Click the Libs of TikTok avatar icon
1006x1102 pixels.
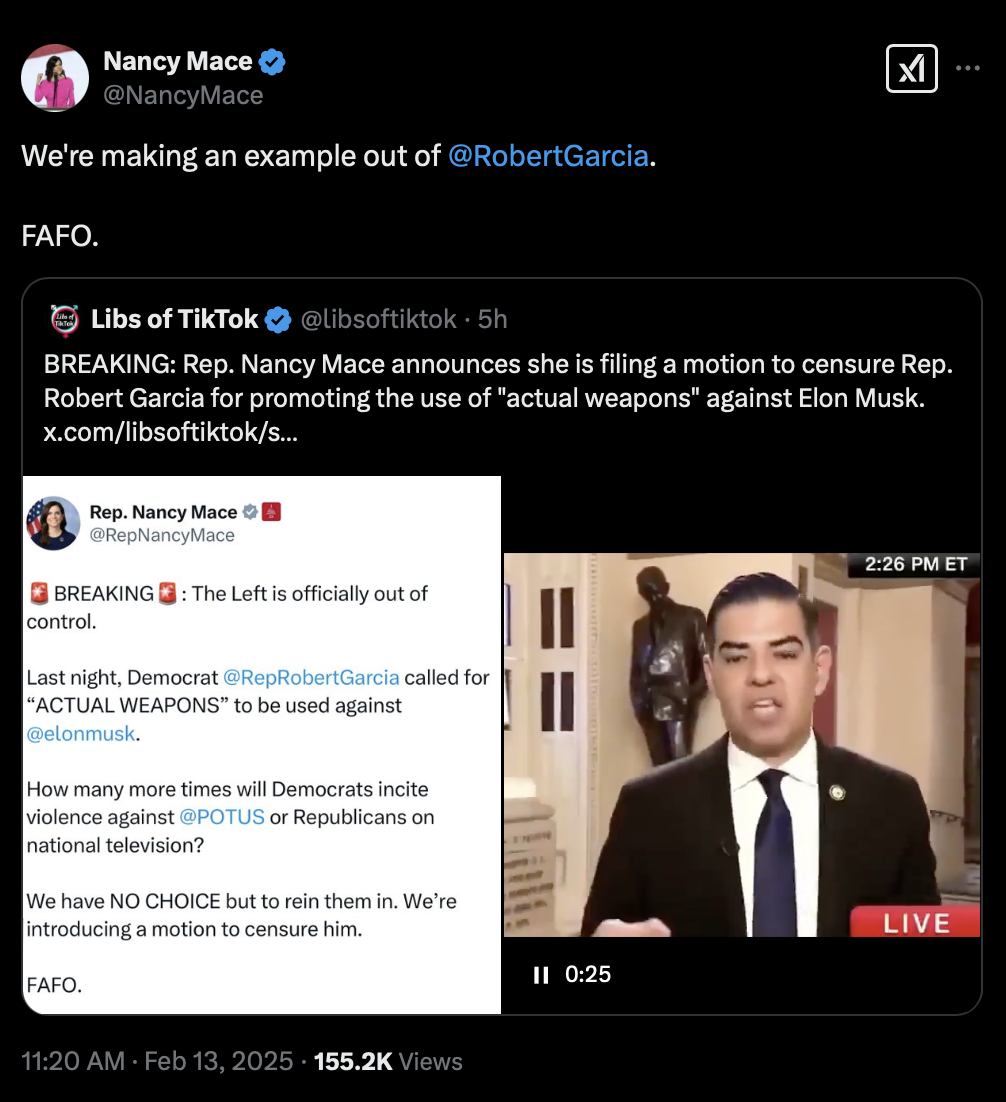(x=65, y=319)
